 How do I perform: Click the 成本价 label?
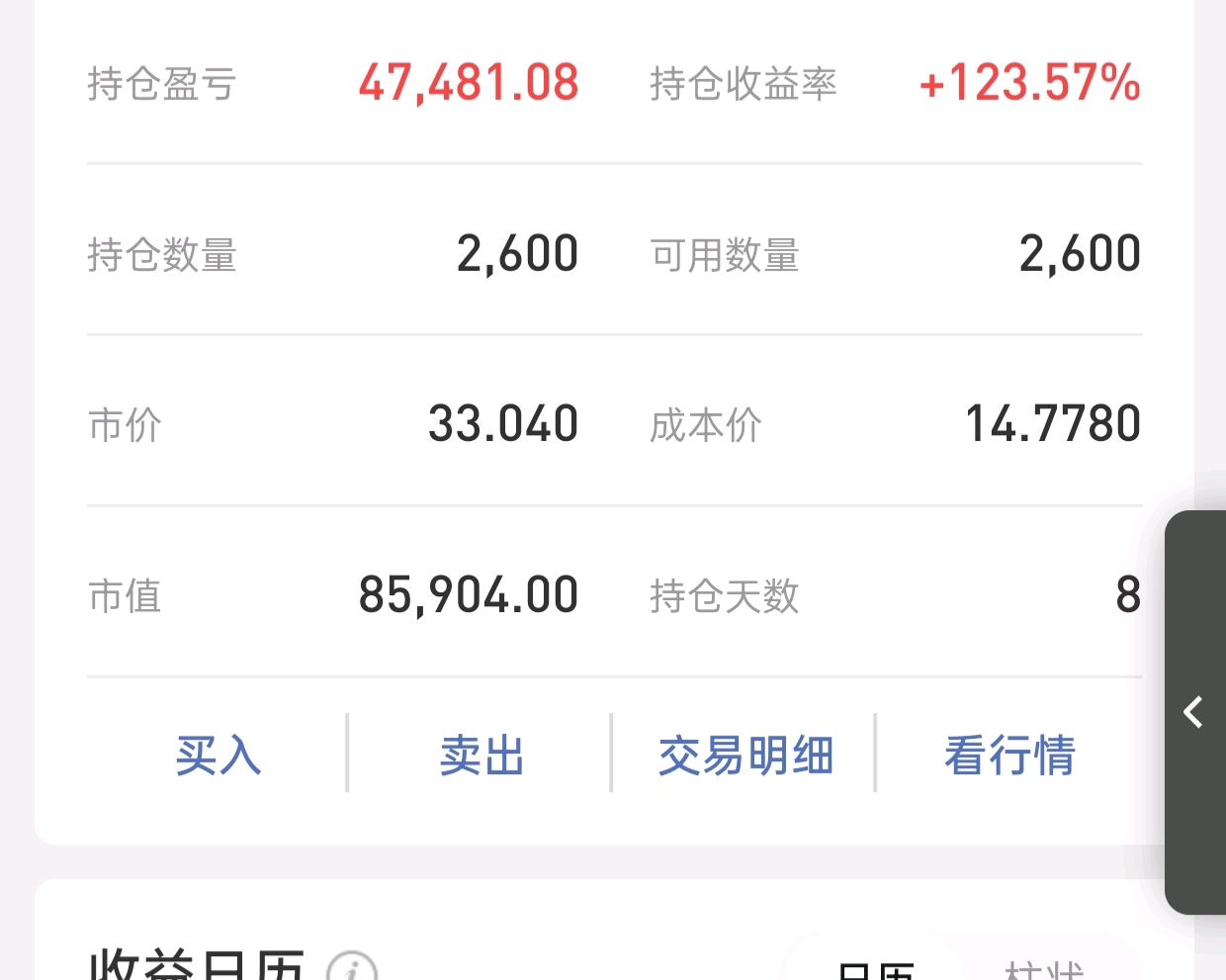coord(706,425)
